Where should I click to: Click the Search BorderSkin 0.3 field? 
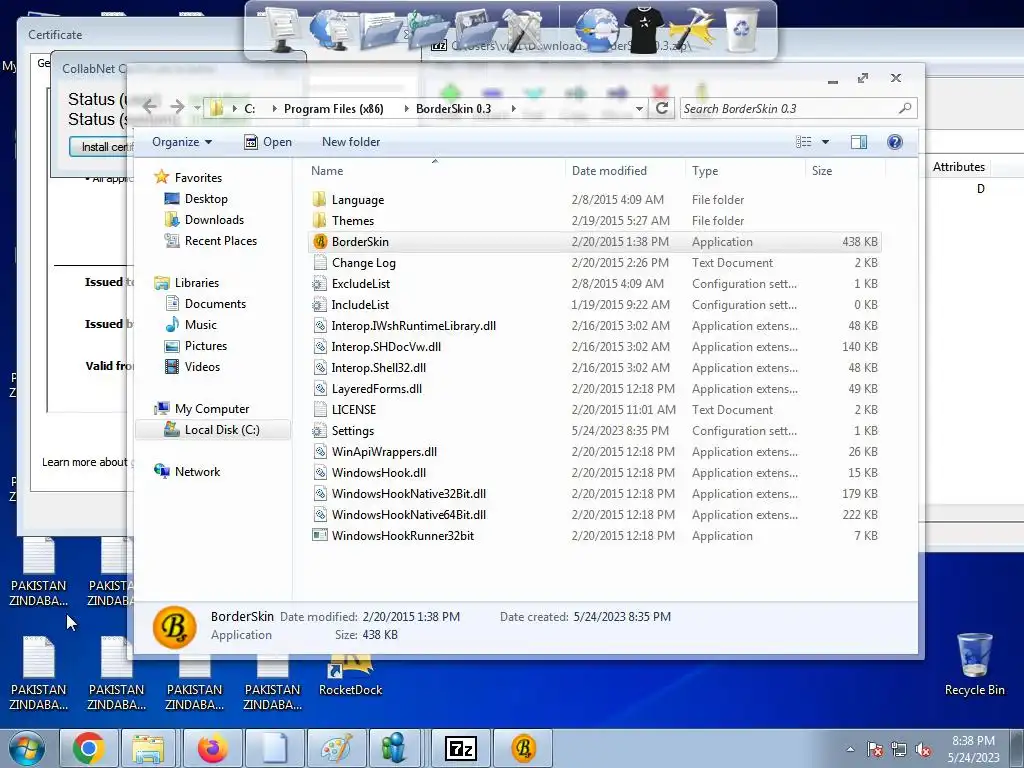798,108
